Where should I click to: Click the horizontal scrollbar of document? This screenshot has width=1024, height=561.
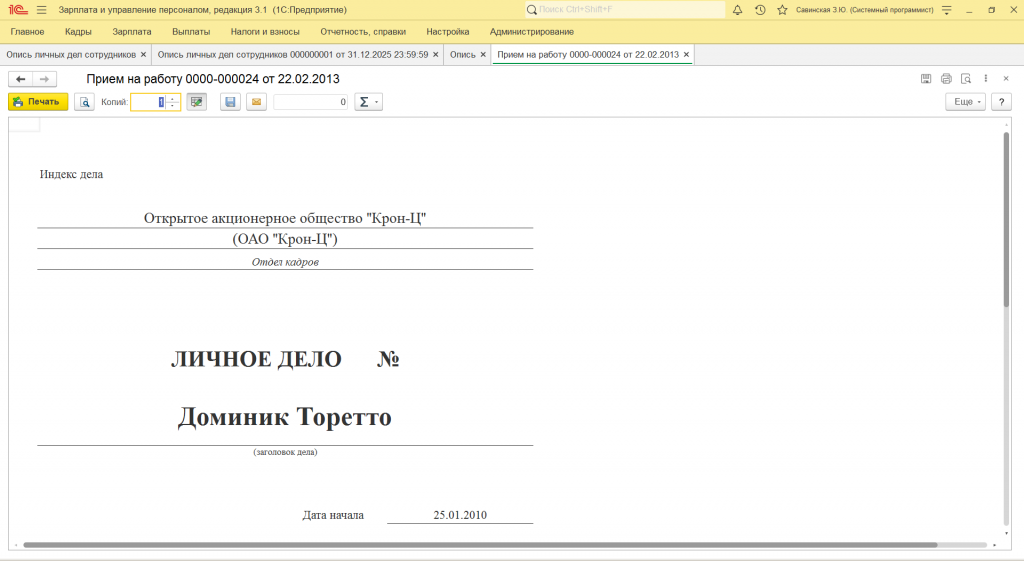[480, 545]
